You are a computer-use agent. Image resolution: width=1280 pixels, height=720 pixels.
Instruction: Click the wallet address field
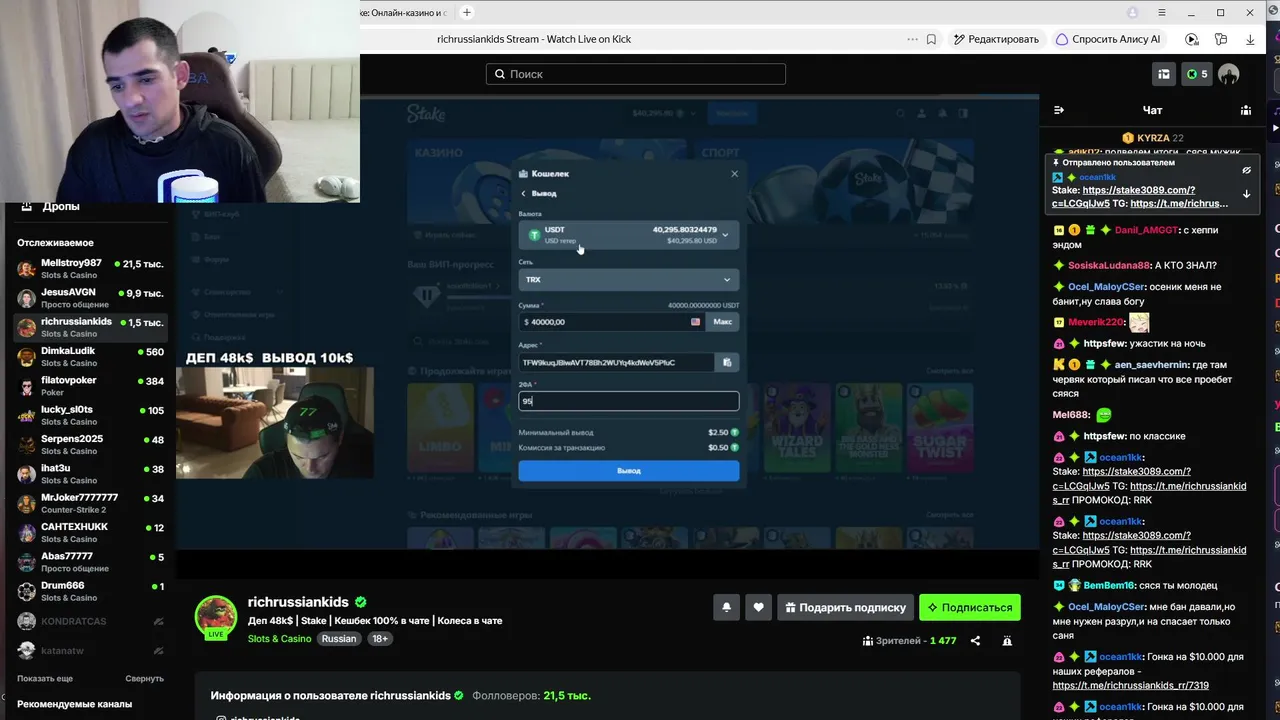pos(617,362)
